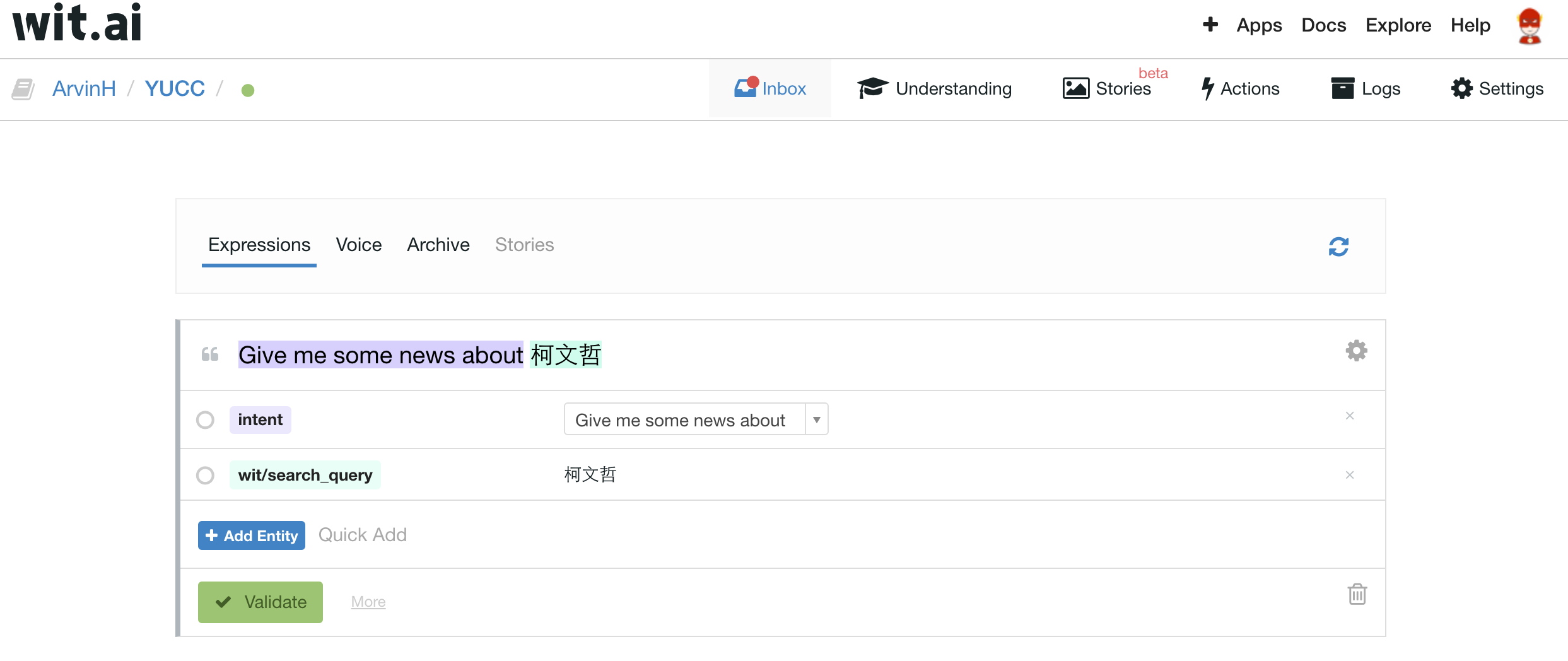This screenshot has width=1568, height=661.
Task: Open the Inbox navigation tab label
Action: (x=784, y=88)
